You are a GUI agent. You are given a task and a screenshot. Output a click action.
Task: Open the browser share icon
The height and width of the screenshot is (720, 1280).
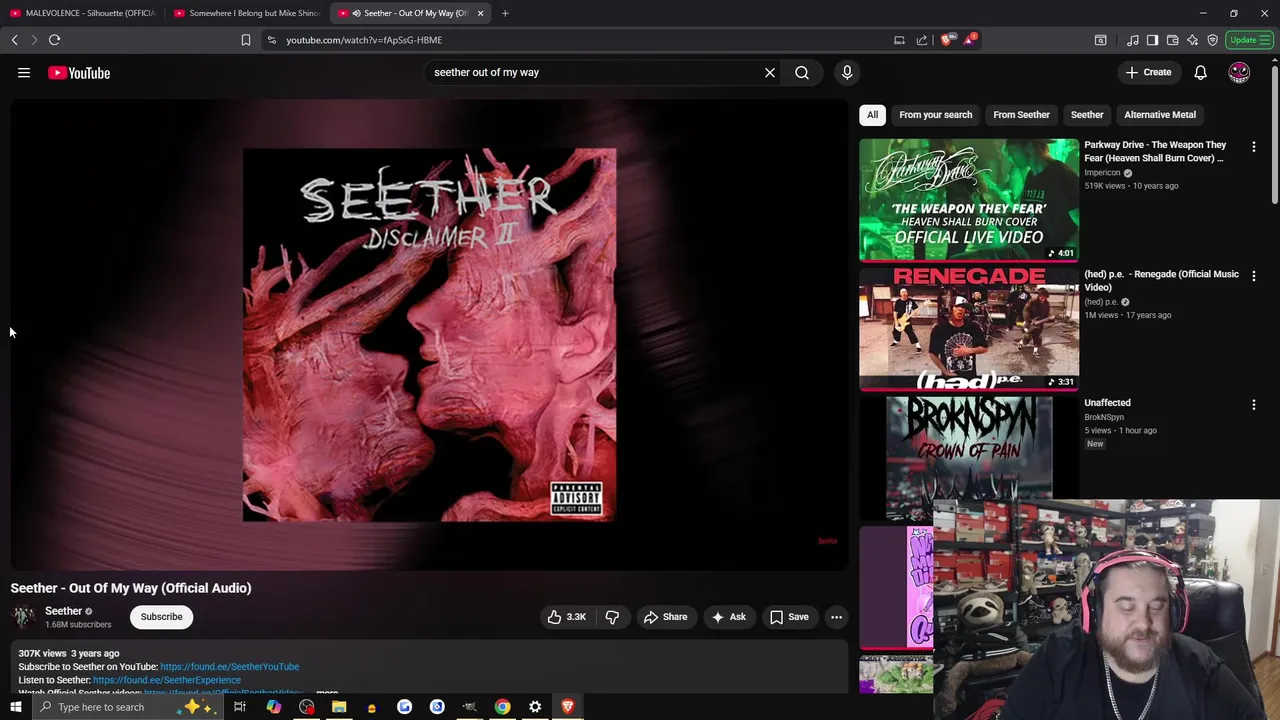[921, 40]
